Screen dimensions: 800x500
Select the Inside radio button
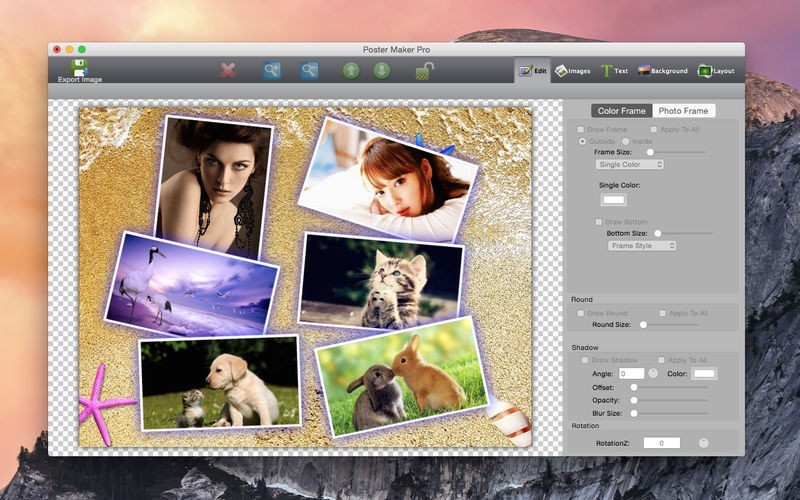(626, 141)
